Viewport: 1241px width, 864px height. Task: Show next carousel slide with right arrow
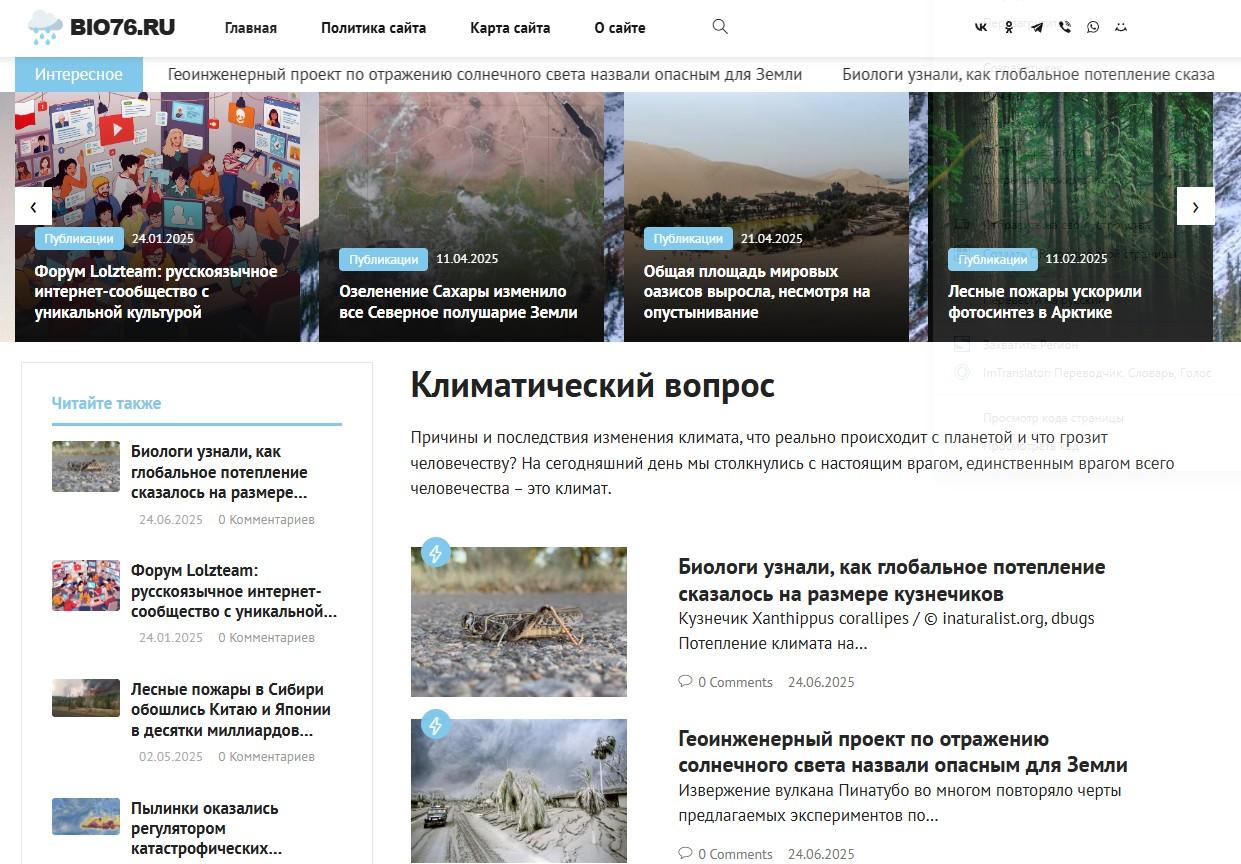1195,206
